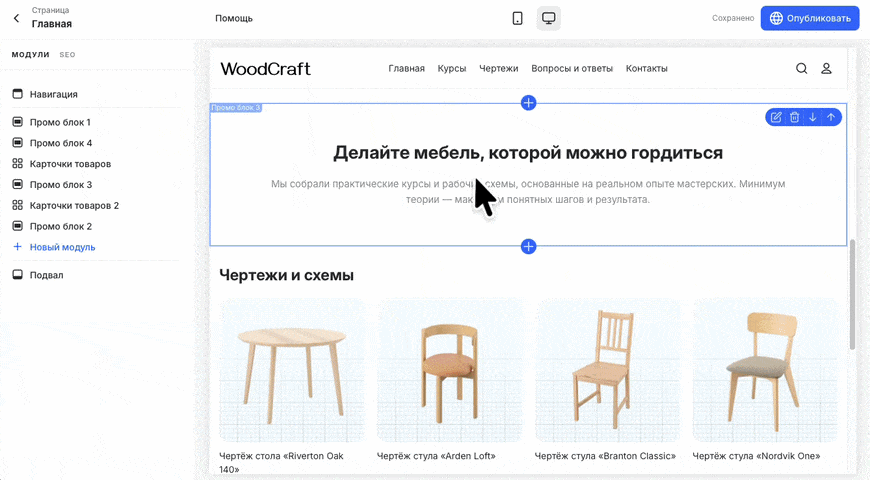This screenshot has height=480, width=870.
Task: Click the Branton Classic chair thumbnail
Action: click(608, 370)
